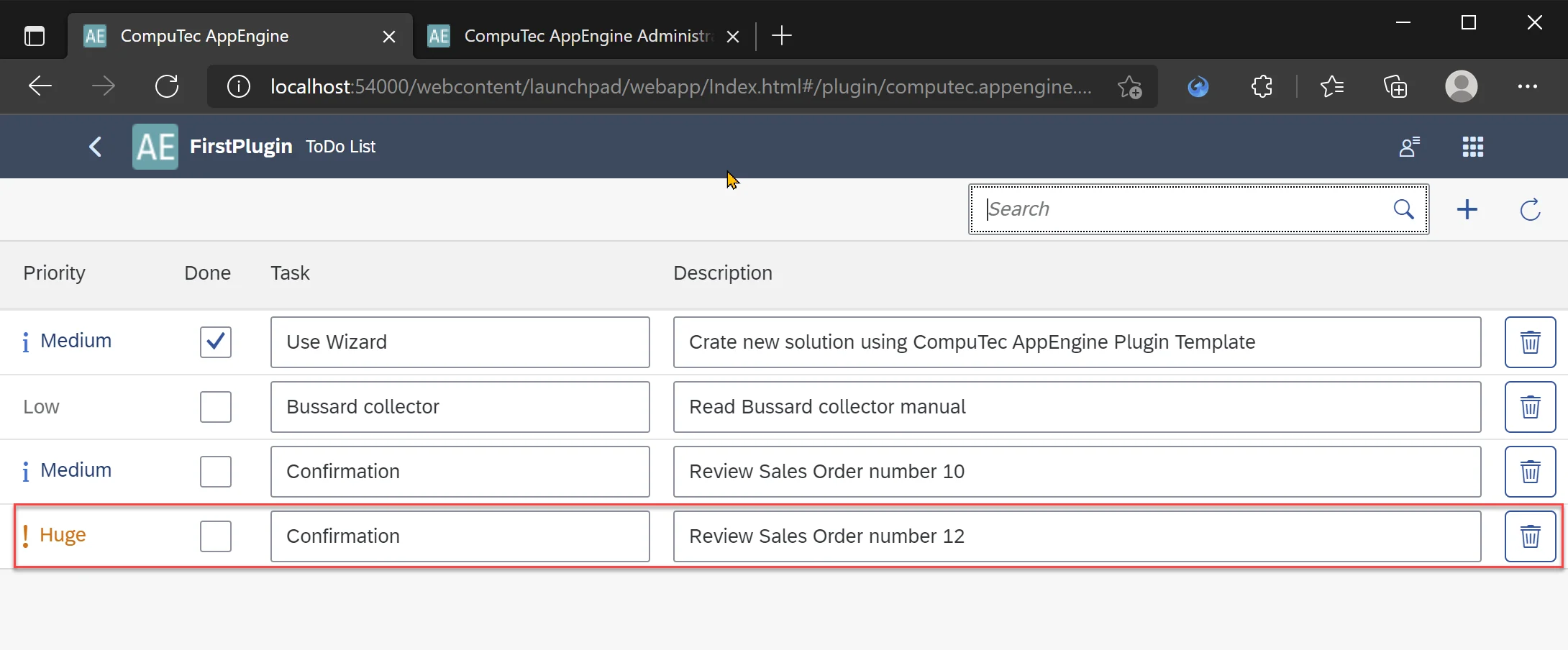Open the Settings and more menu
Viewport: 1568px width, 650px height.
point(1527,86)
